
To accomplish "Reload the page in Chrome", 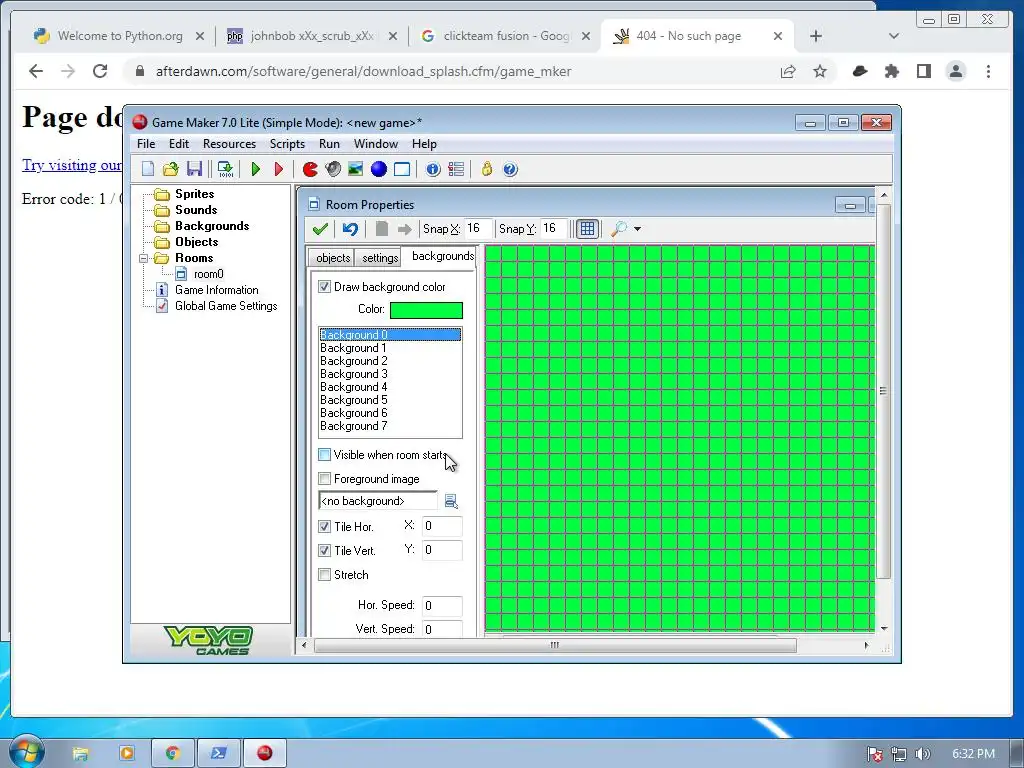I will [100, 71].
